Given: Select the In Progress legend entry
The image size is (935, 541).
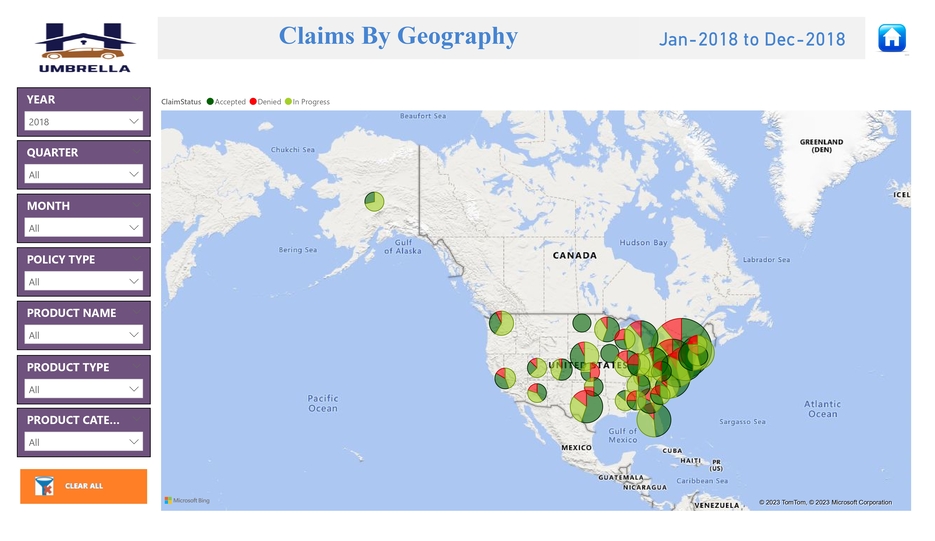Looking at the screenshot, I should click(310, 102).
